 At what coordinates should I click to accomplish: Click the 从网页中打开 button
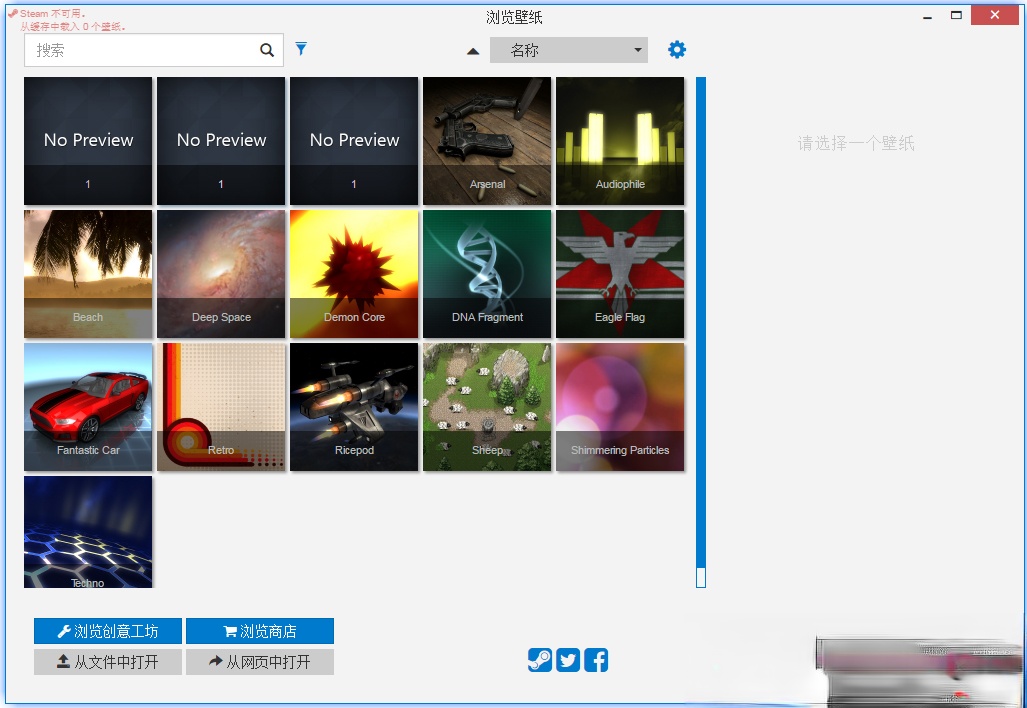point(259,662)
